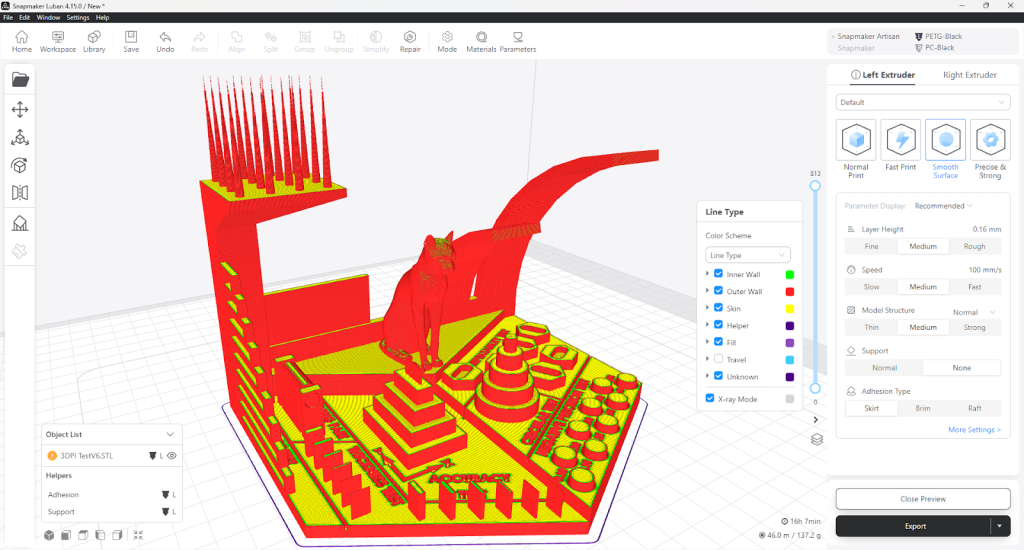The image size is (1024, 550).
Task: Click the bottom handle of layer slider
Action: pyautogui.click(x=815, y=389)
